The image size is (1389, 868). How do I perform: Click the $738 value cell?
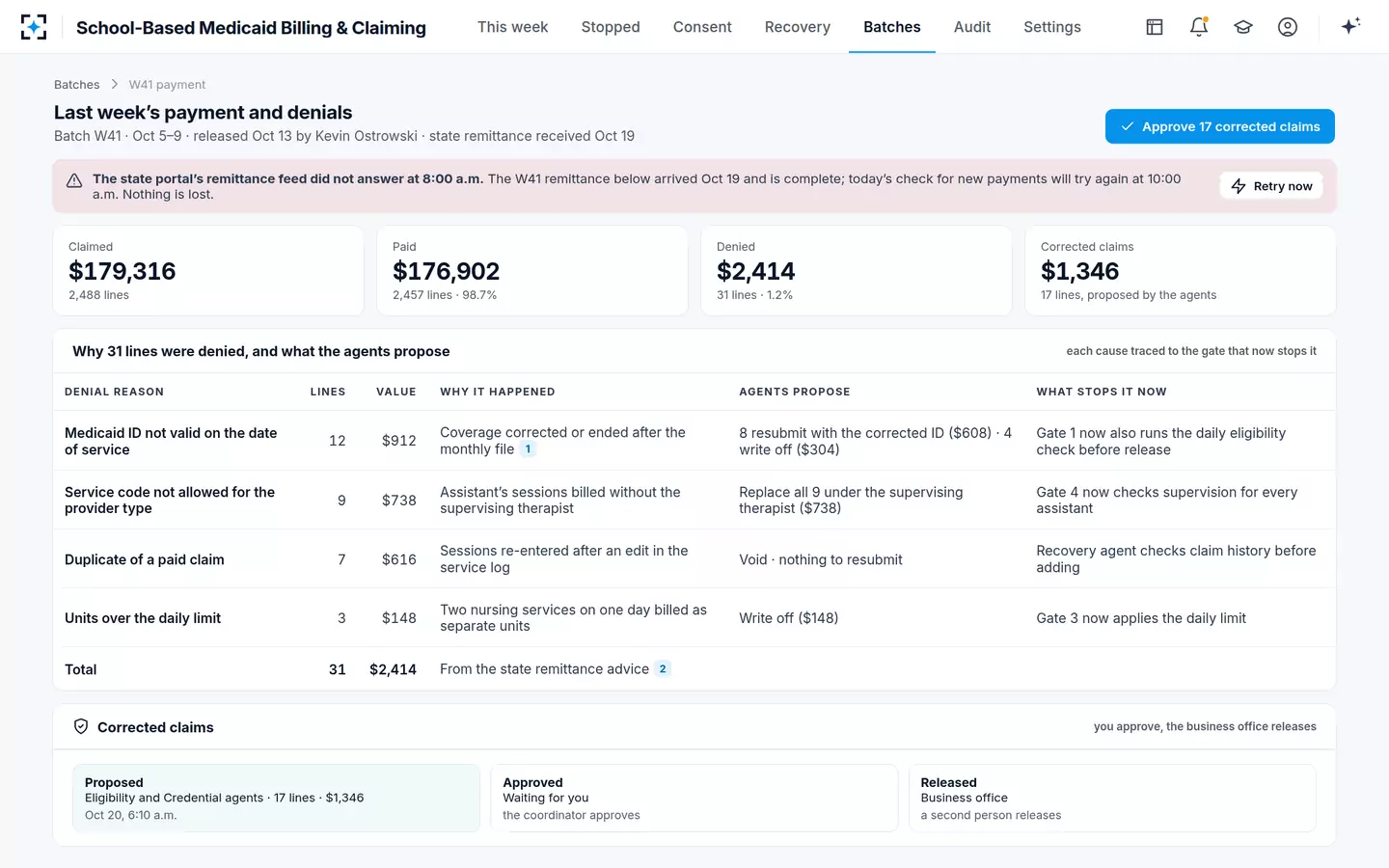pos(399,501)
